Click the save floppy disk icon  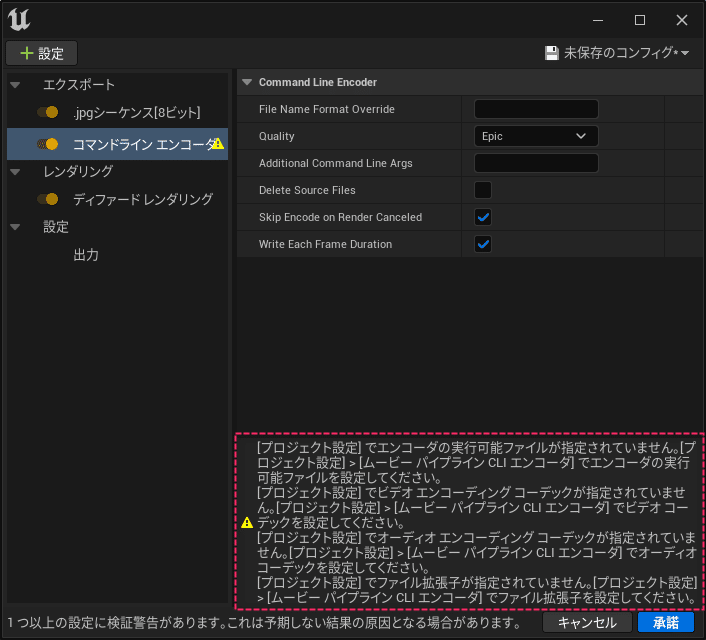[552, 53]
